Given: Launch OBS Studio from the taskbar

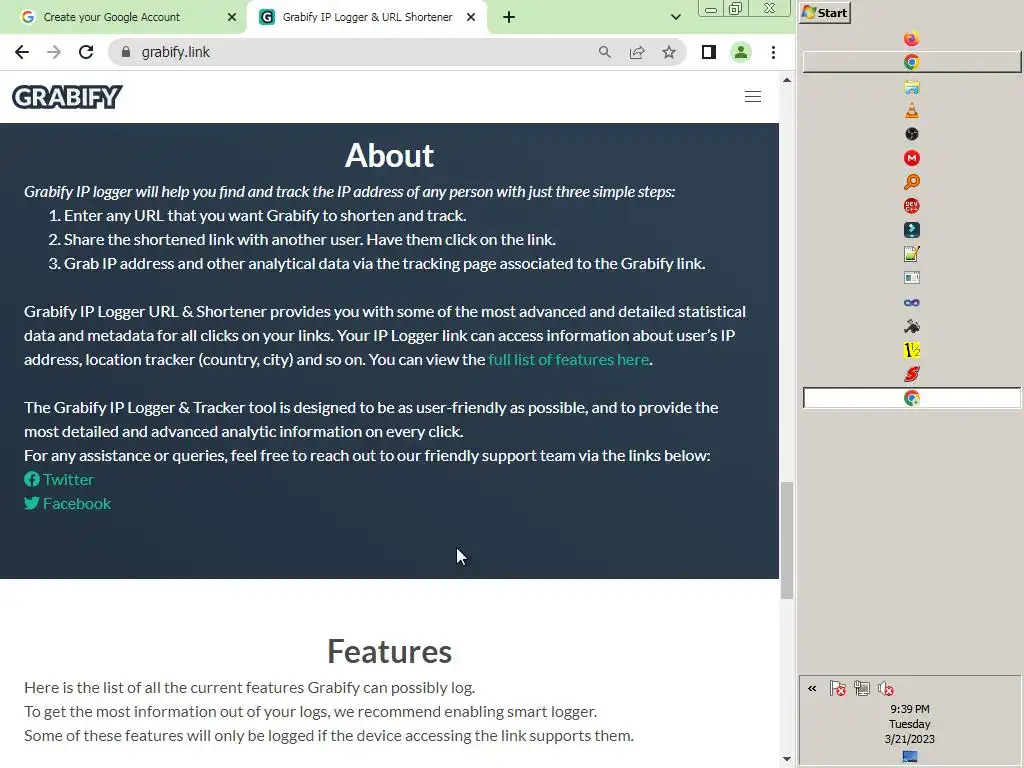Looking at the screenshot, I should click(x=912, y=134).
